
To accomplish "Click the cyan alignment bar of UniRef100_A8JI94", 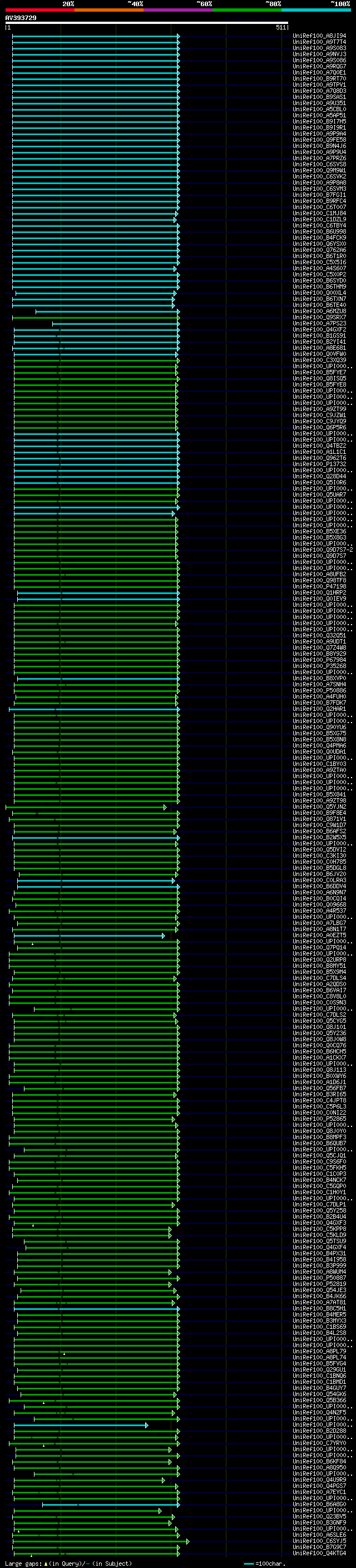I will [96, 37].
